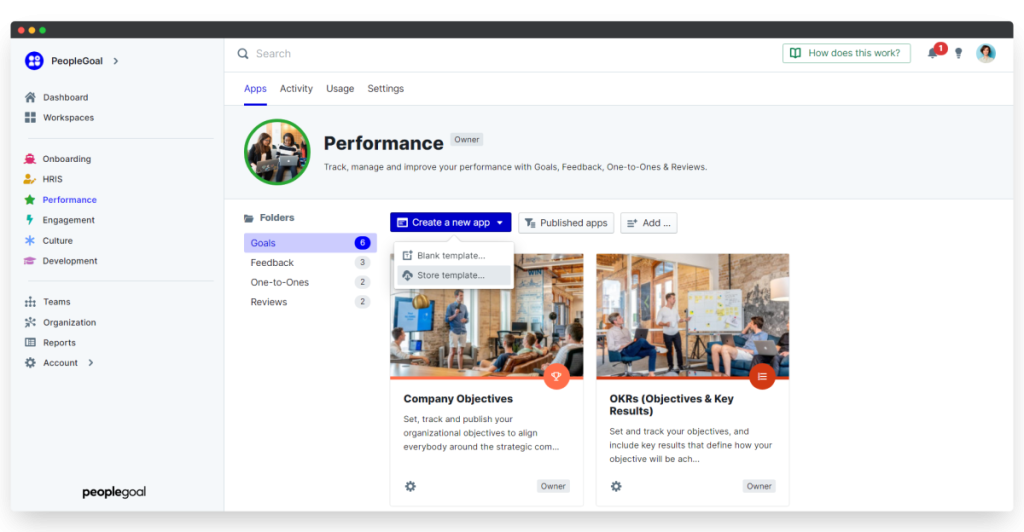
Task: Switch to the Activity tab
Action: [x=296, y=89]
